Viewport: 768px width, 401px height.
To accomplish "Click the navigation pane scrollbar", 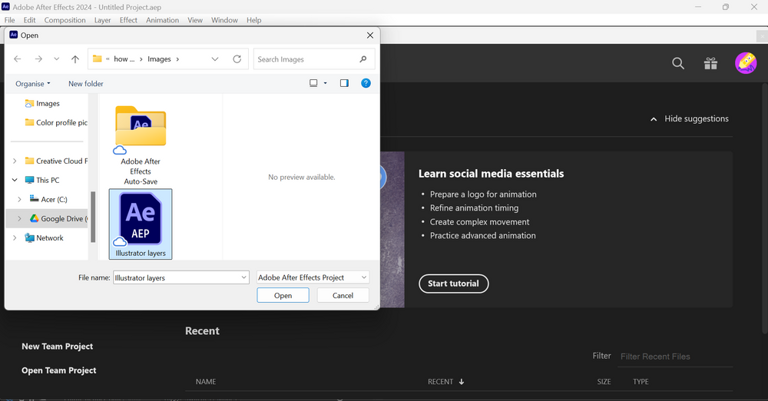I will (x=93, y=216).
